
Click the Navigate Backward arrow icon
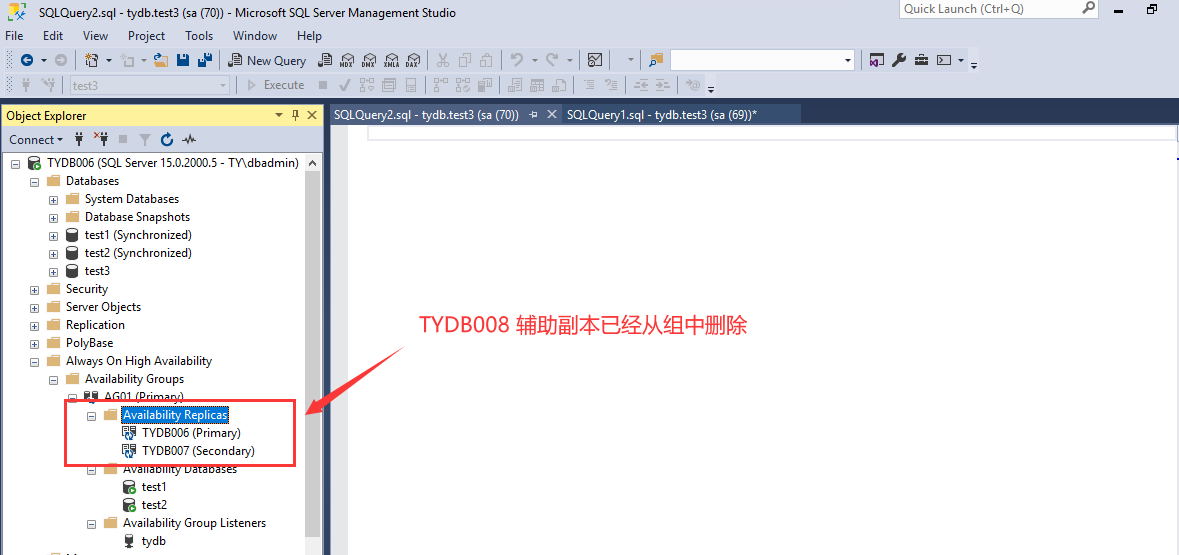27,60
